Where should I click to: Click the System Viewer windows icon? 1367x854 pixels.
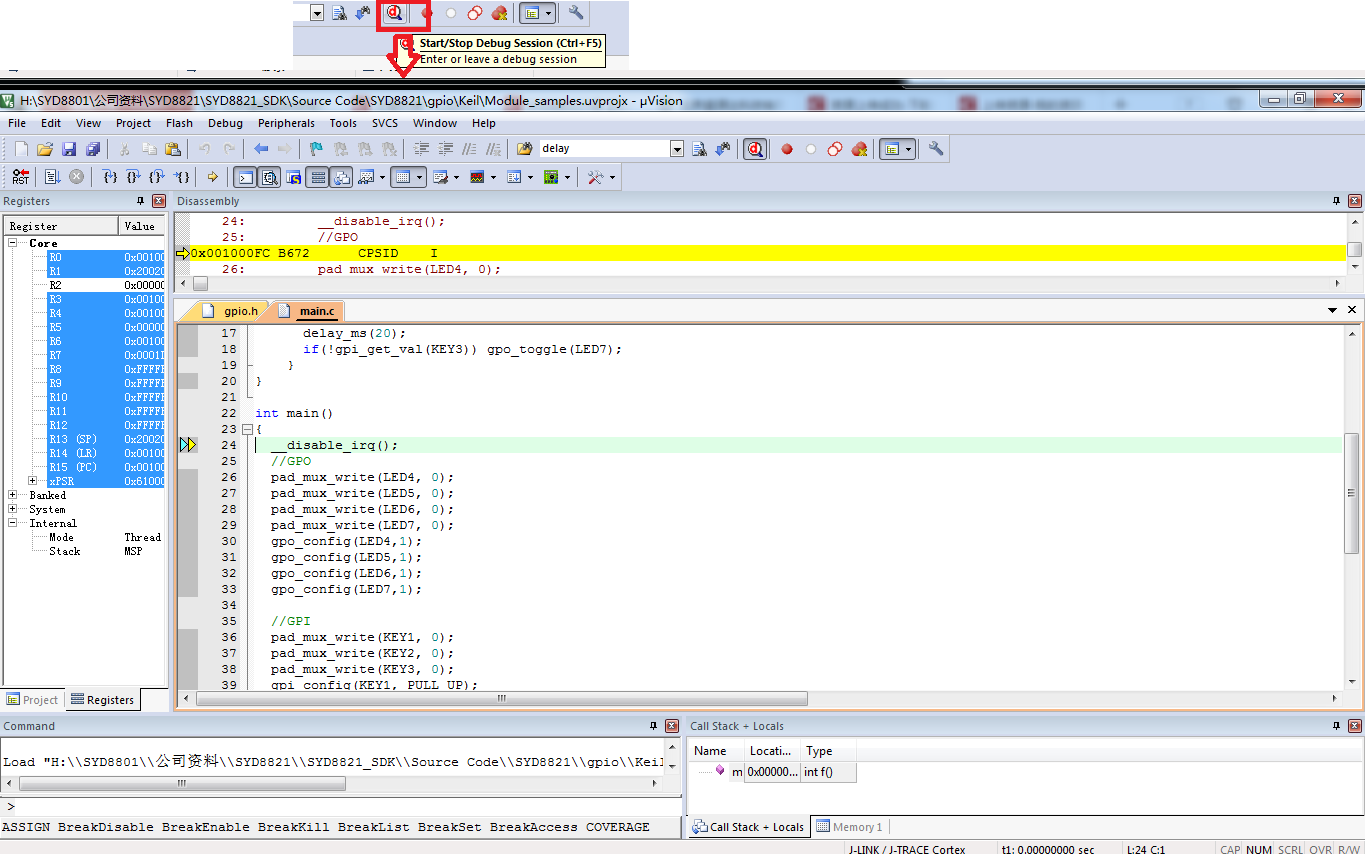pos(551,177)
